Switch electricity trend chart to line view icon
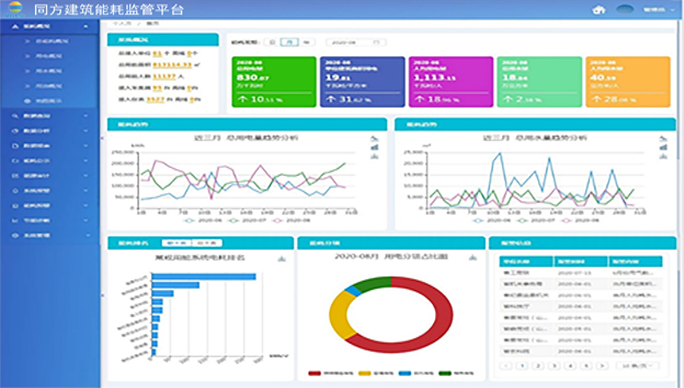The width and height of the screenshot is (684, 388). [375, 139]
